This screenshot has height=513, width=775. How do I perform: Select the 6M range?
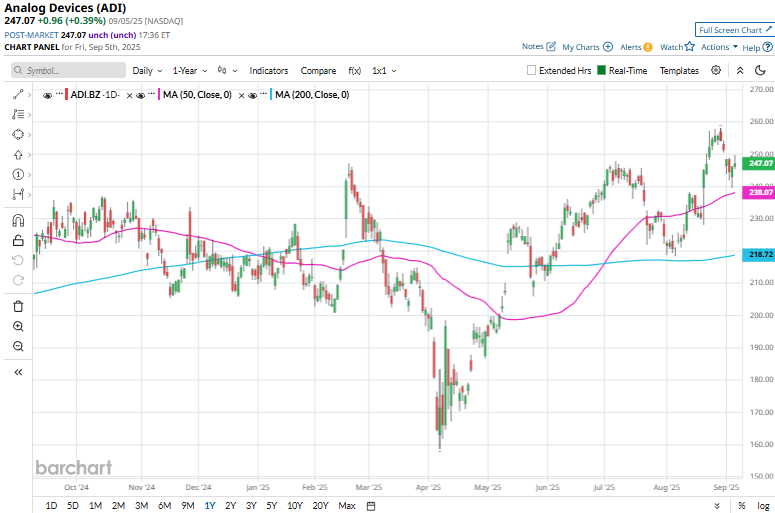click(165, 506)
